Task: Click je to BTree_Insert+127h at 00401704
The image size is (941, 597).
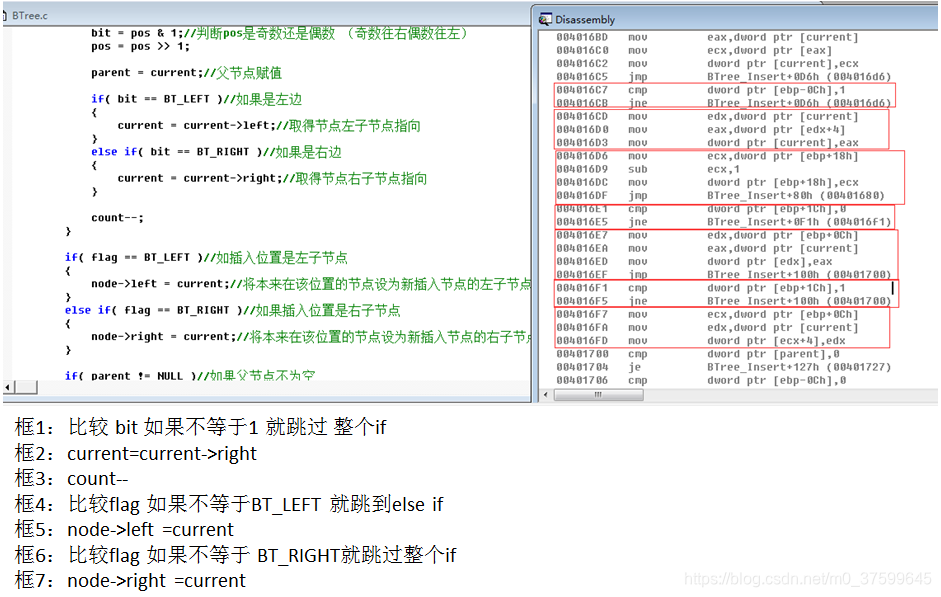Action: (x=723, y=367)
